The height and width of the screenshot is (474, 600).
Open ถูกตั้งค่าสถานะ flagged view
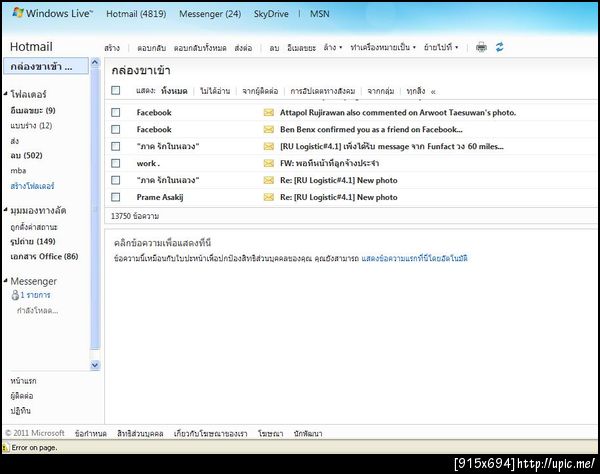click(x=34, y=227)
